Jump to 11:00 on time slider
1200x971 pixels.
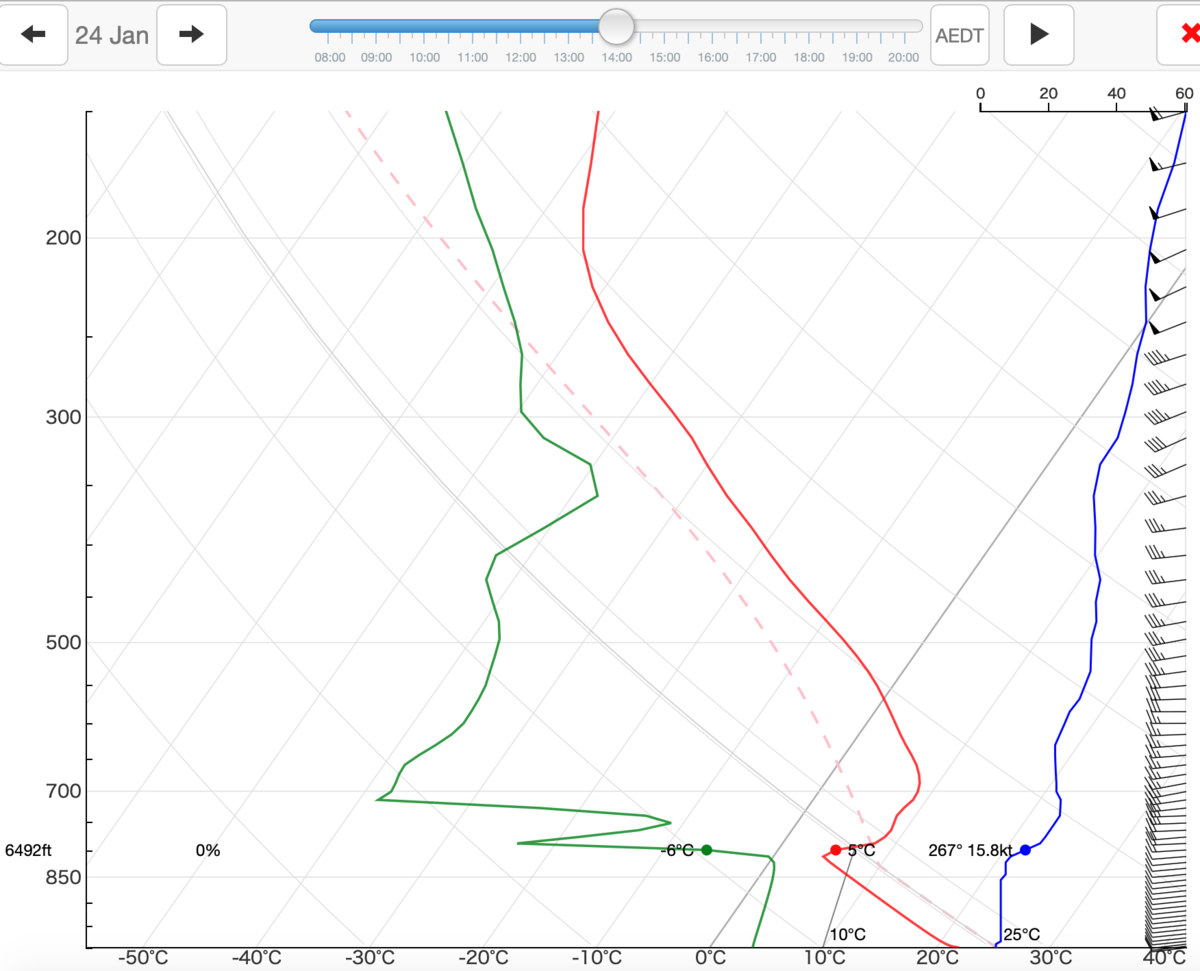[473, 58]
